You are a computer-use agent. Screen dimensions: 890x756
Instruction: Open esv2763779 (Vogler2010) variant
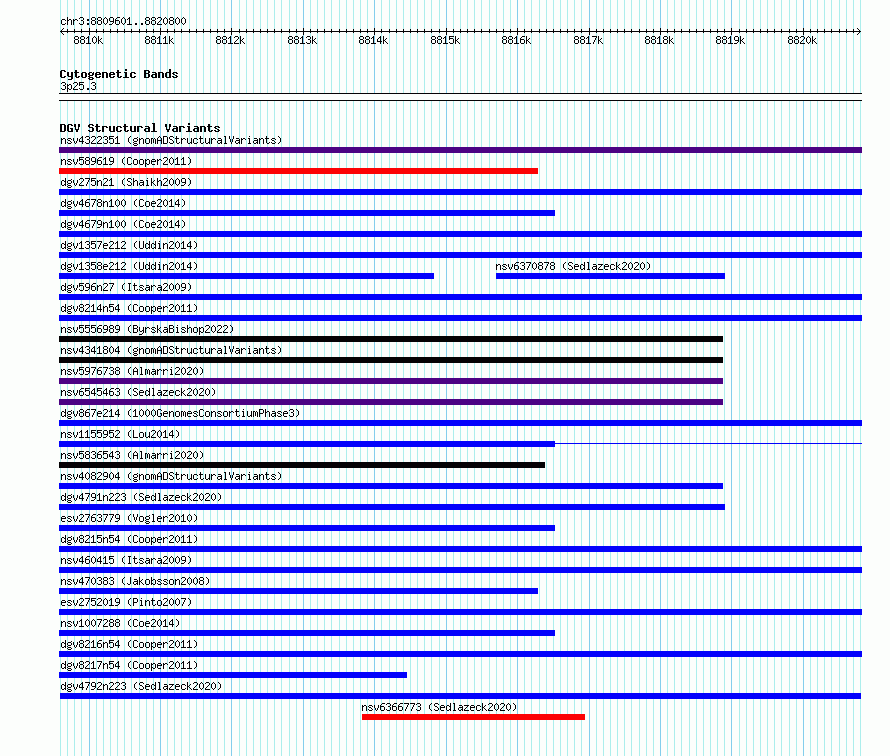point(129,518)
